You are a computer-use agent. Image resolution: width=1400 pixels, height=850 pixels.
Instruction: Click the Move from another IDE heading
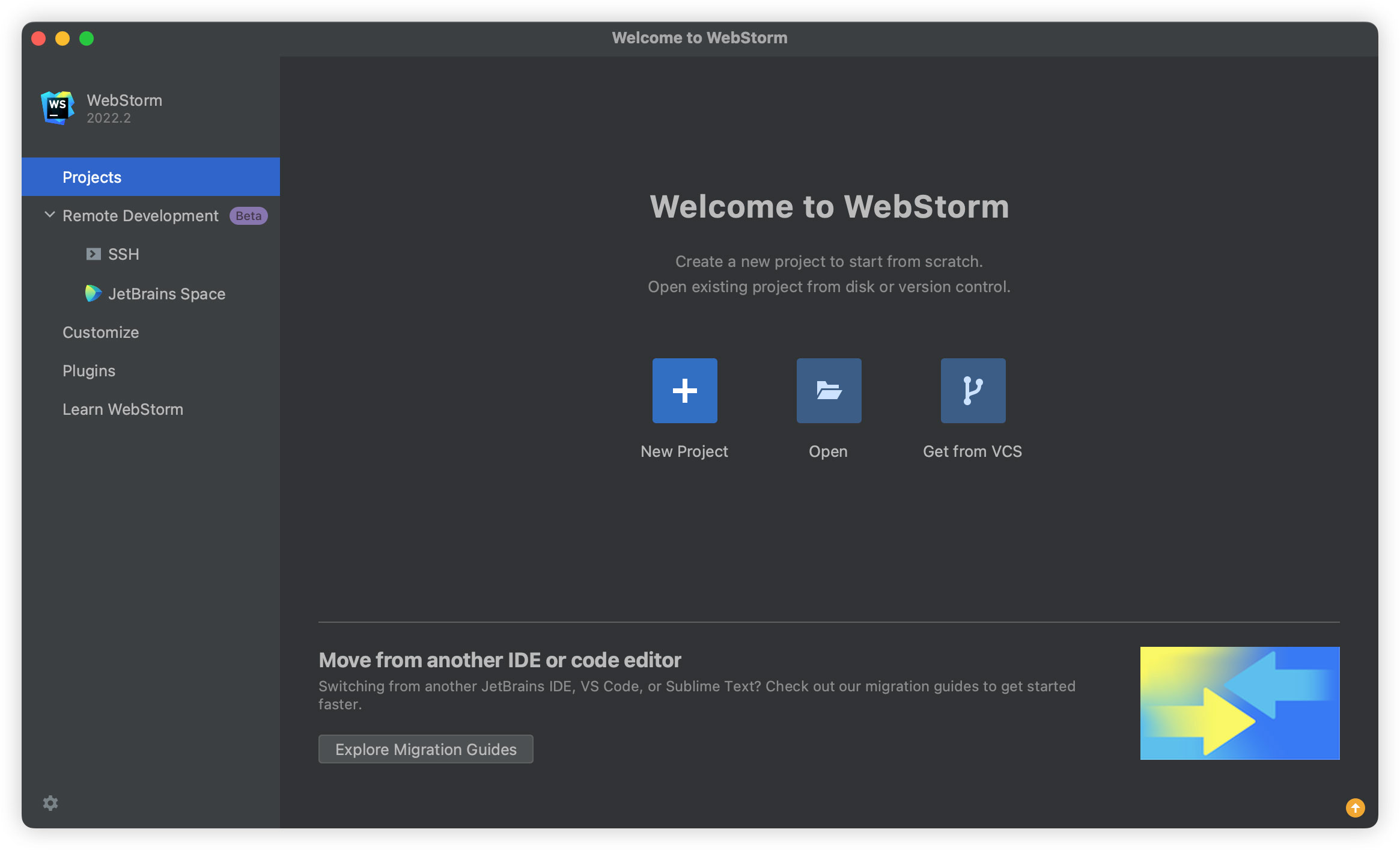pos(500,660)
